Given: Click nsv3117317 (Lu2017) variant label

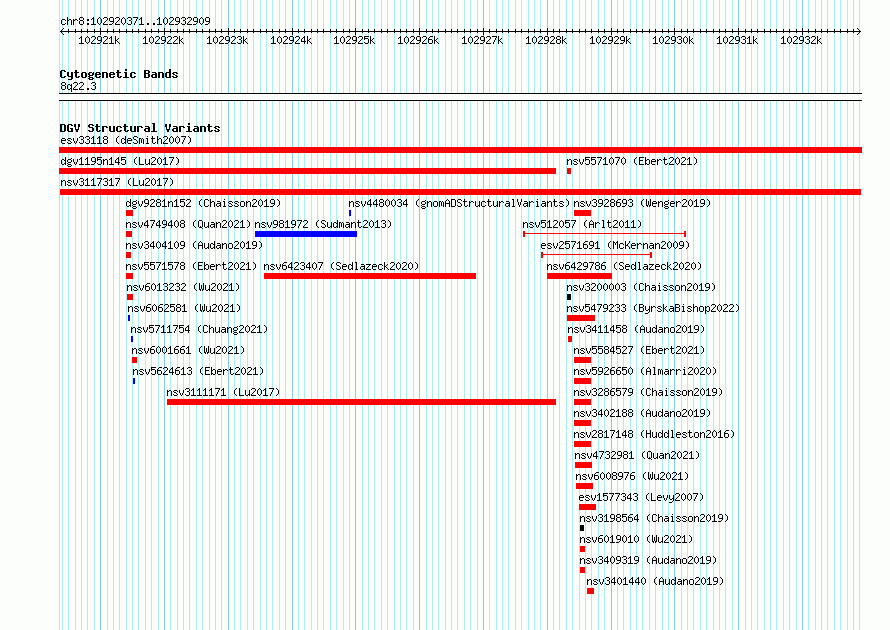Looking at the screenshot, I should click(x=117, y=182).
